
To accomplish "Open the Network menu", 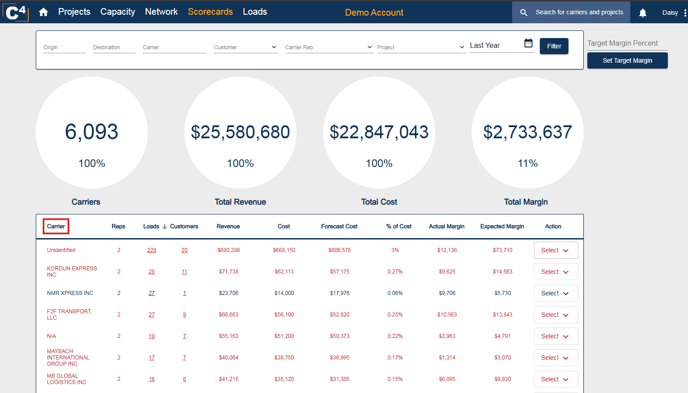I will pos(161,12).
